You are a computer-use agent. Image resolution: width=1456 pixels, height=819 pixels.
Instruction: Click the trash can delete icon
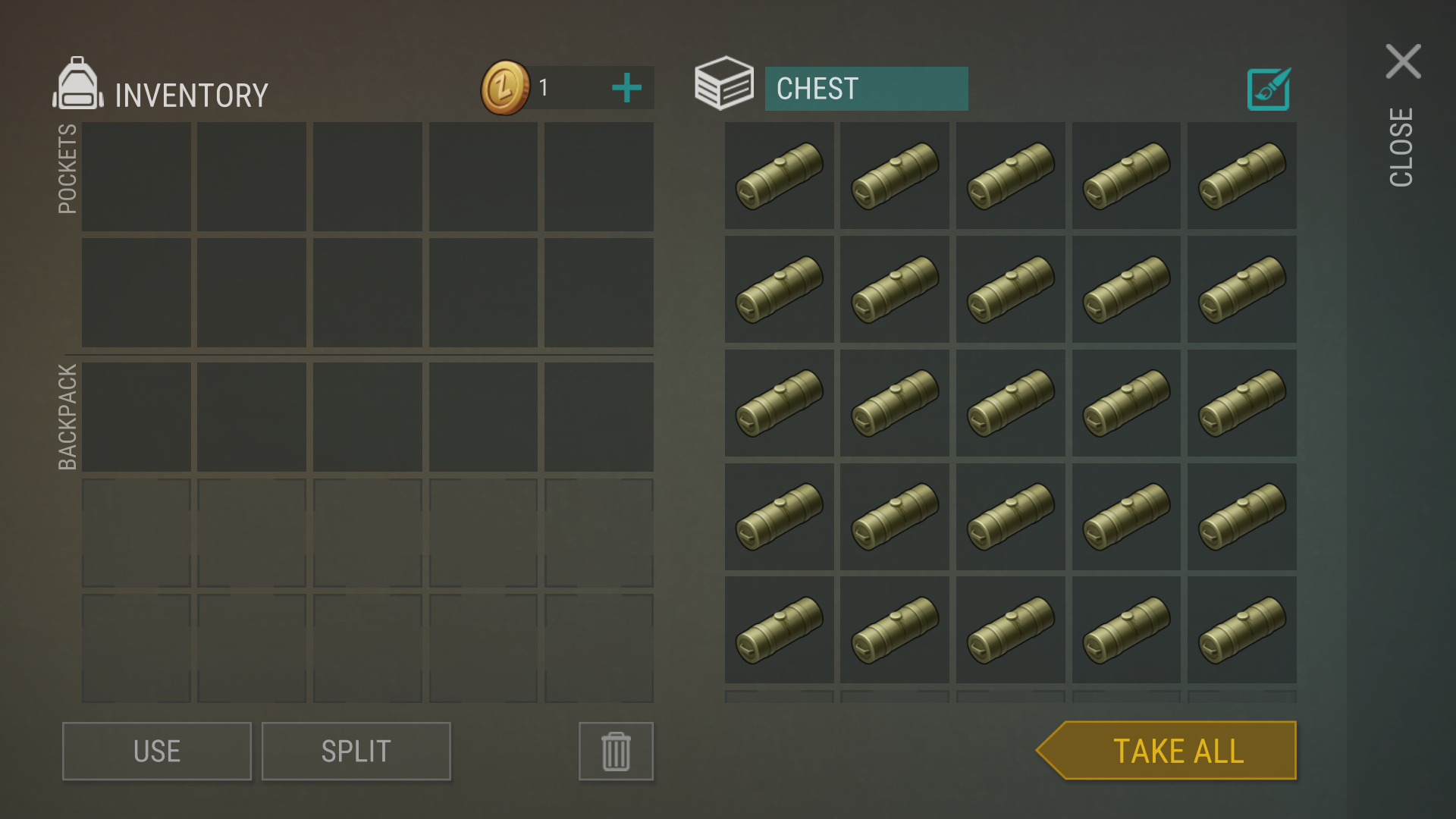616,752
